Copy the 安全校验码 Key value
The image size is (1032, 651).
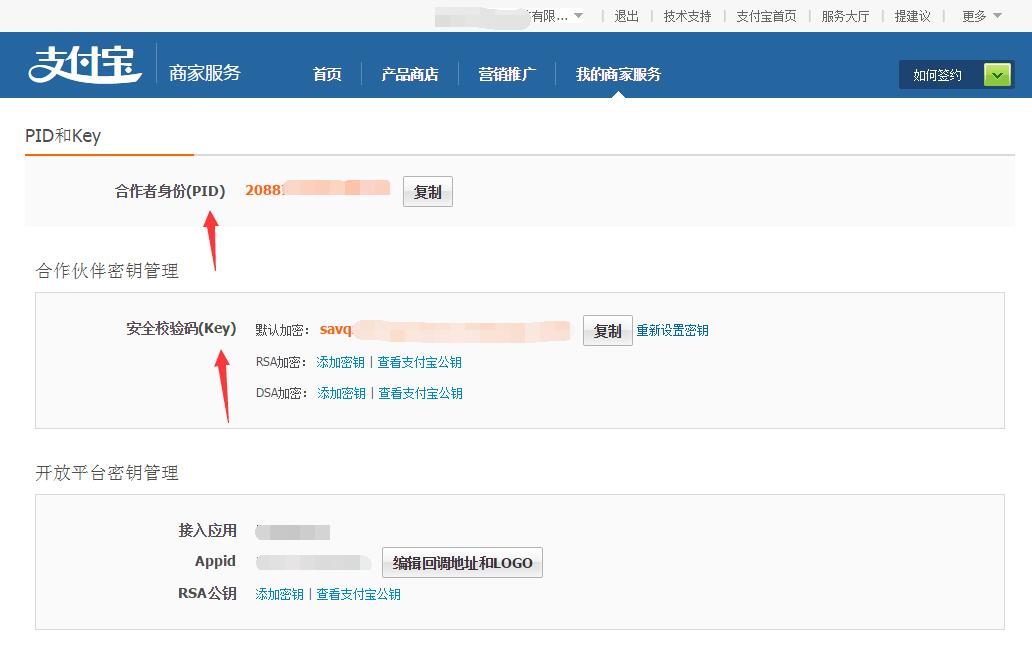click(x=607, y=331)
